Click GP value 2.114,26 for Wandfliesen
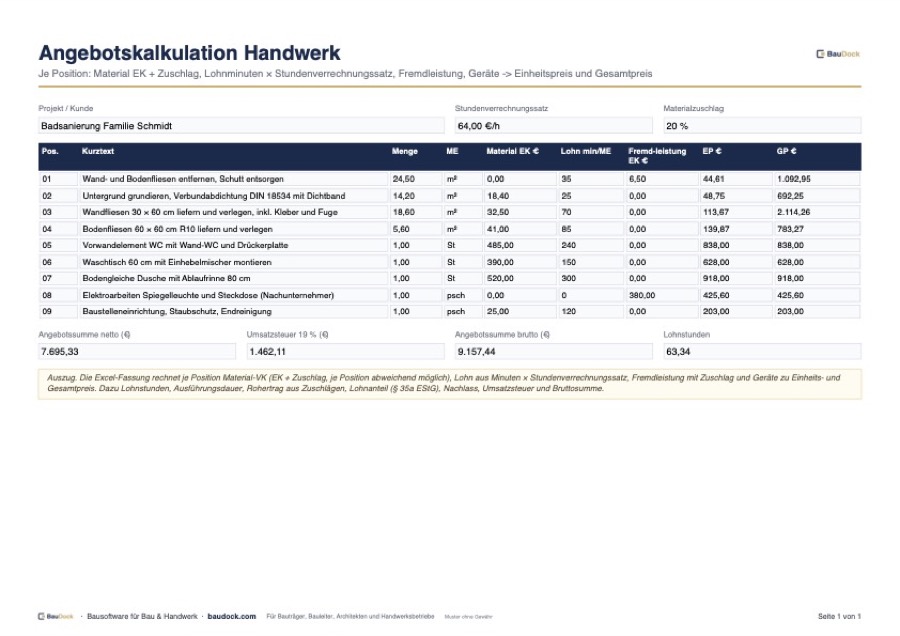 pyautogui.click(x=817, y=212)
